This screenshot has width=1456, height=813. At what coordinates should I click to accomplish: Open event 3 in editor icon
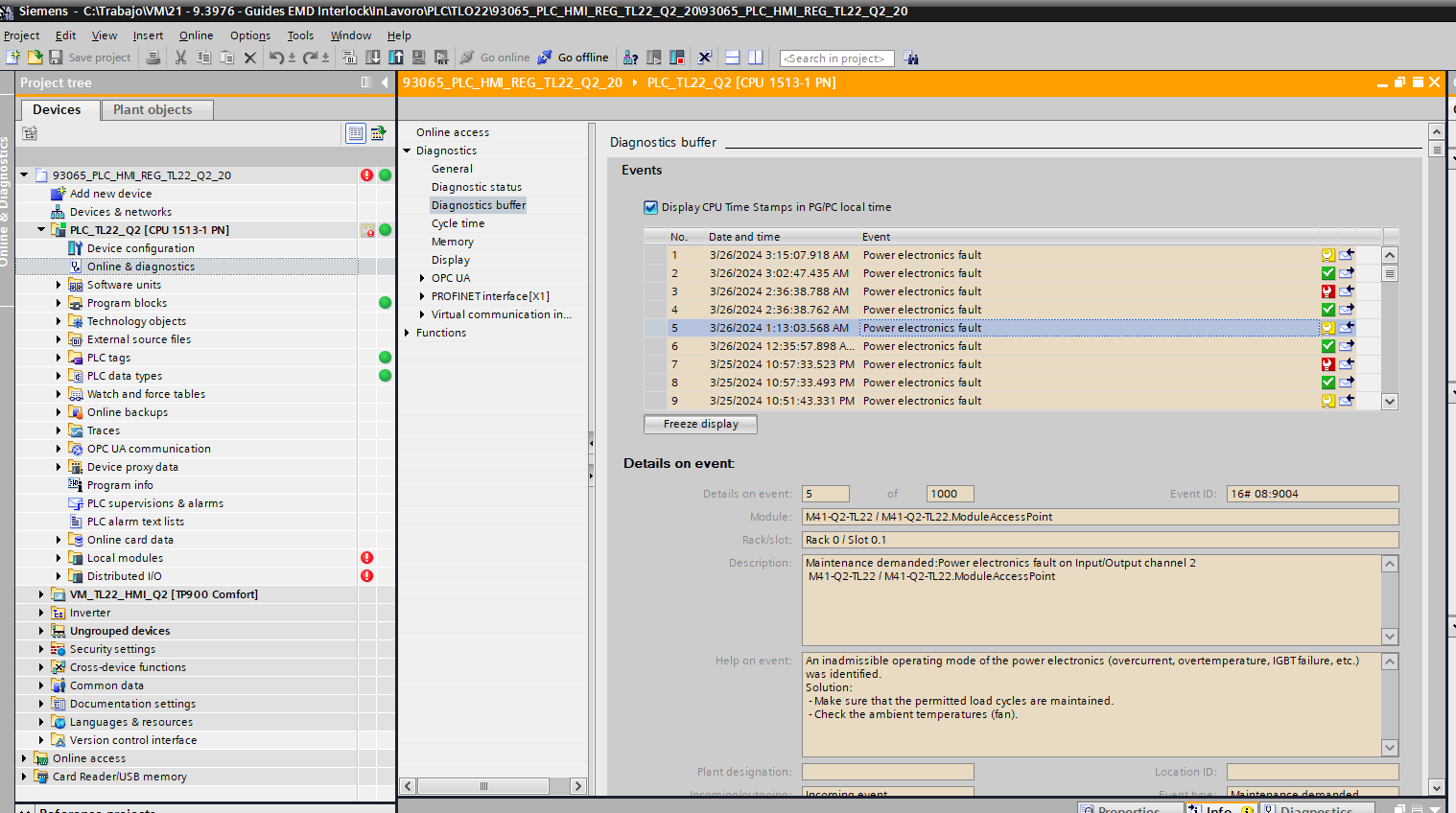pyautogui.click(x=1347, y=291)
